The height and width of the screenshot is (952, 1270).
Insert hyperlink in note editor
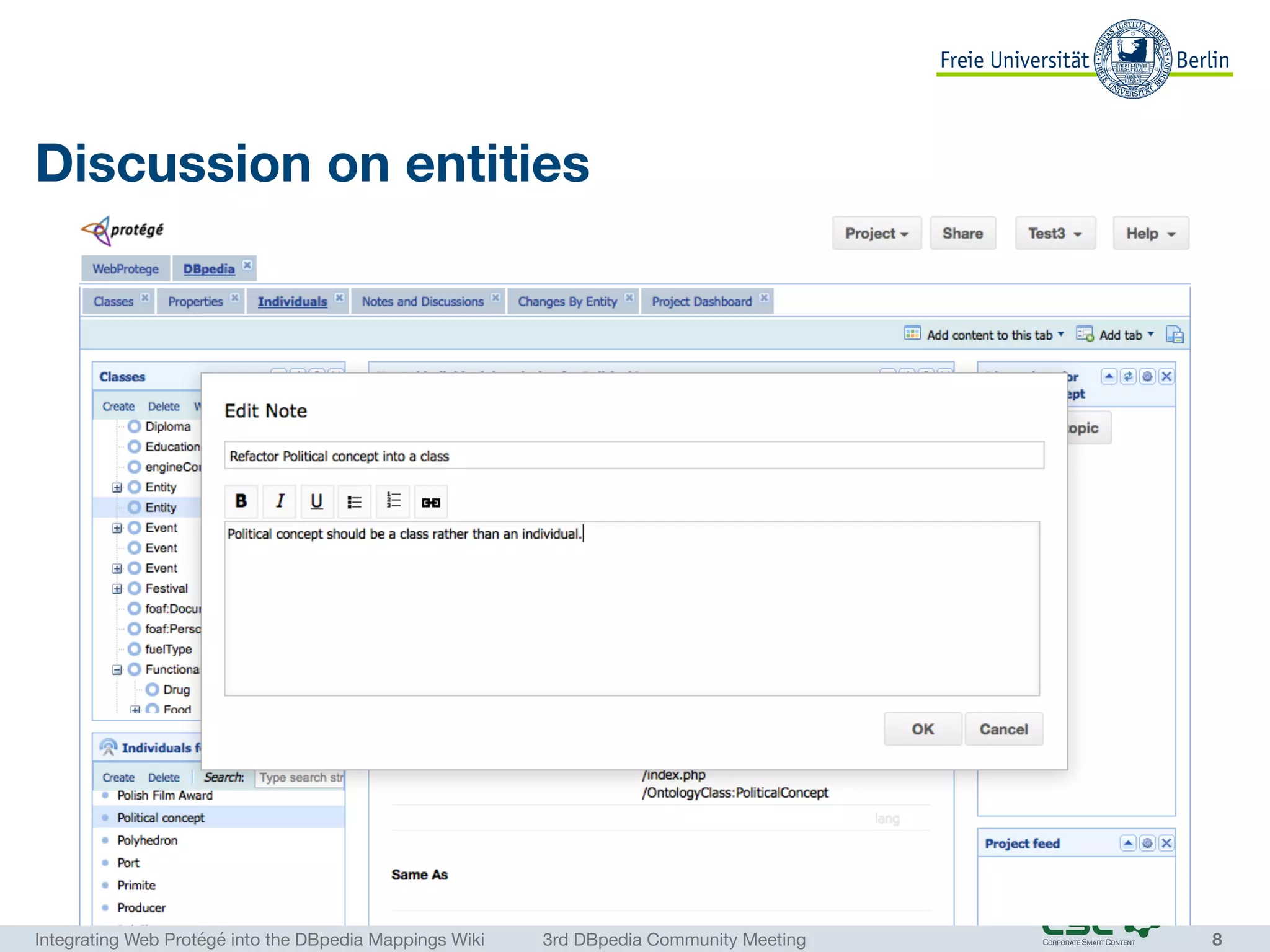(431, 501)
